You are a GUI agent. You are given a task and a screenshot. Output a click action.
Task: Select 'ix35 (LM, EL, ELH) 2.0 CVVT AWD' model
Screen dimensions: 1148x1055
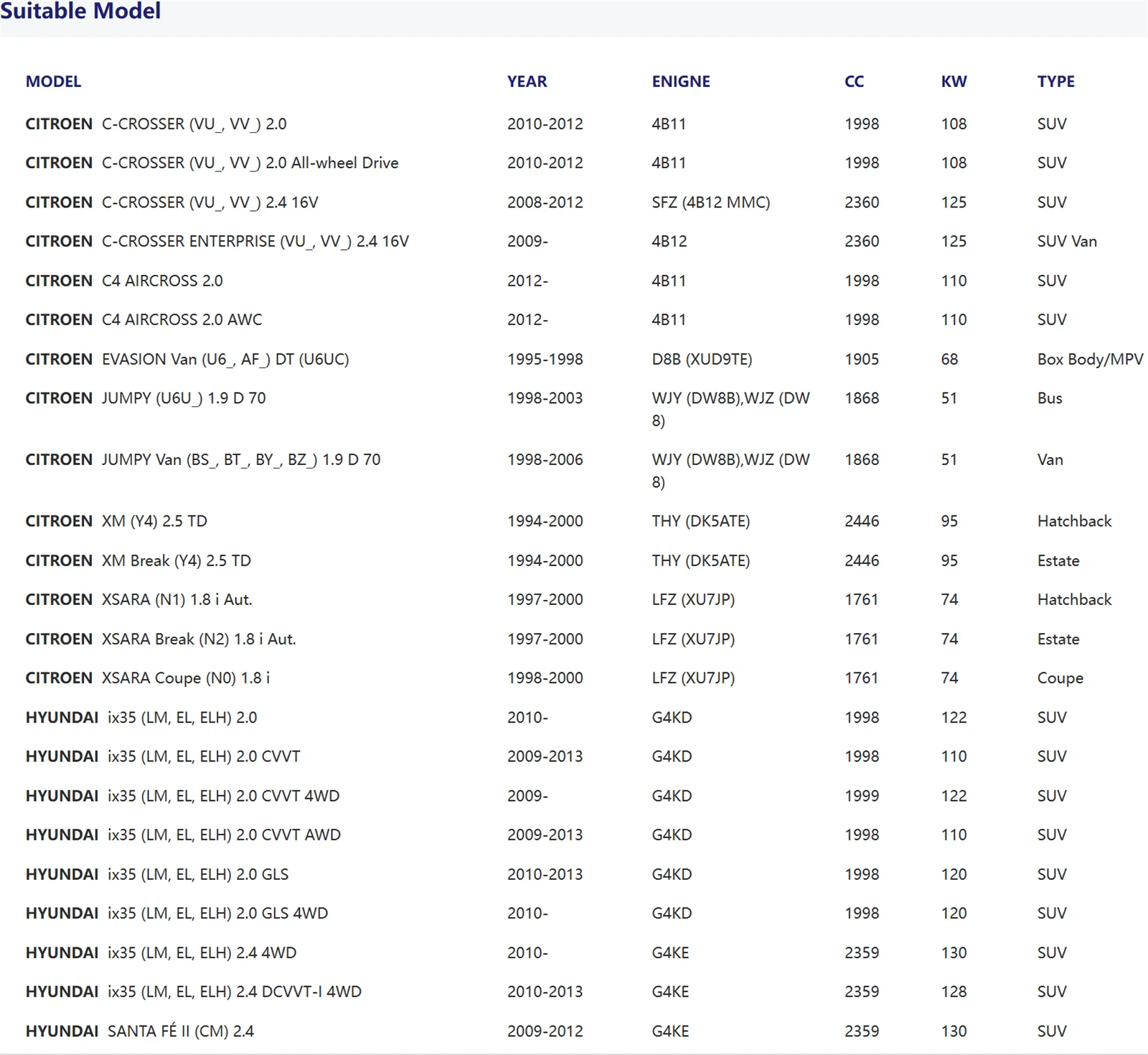coord(224,835)
